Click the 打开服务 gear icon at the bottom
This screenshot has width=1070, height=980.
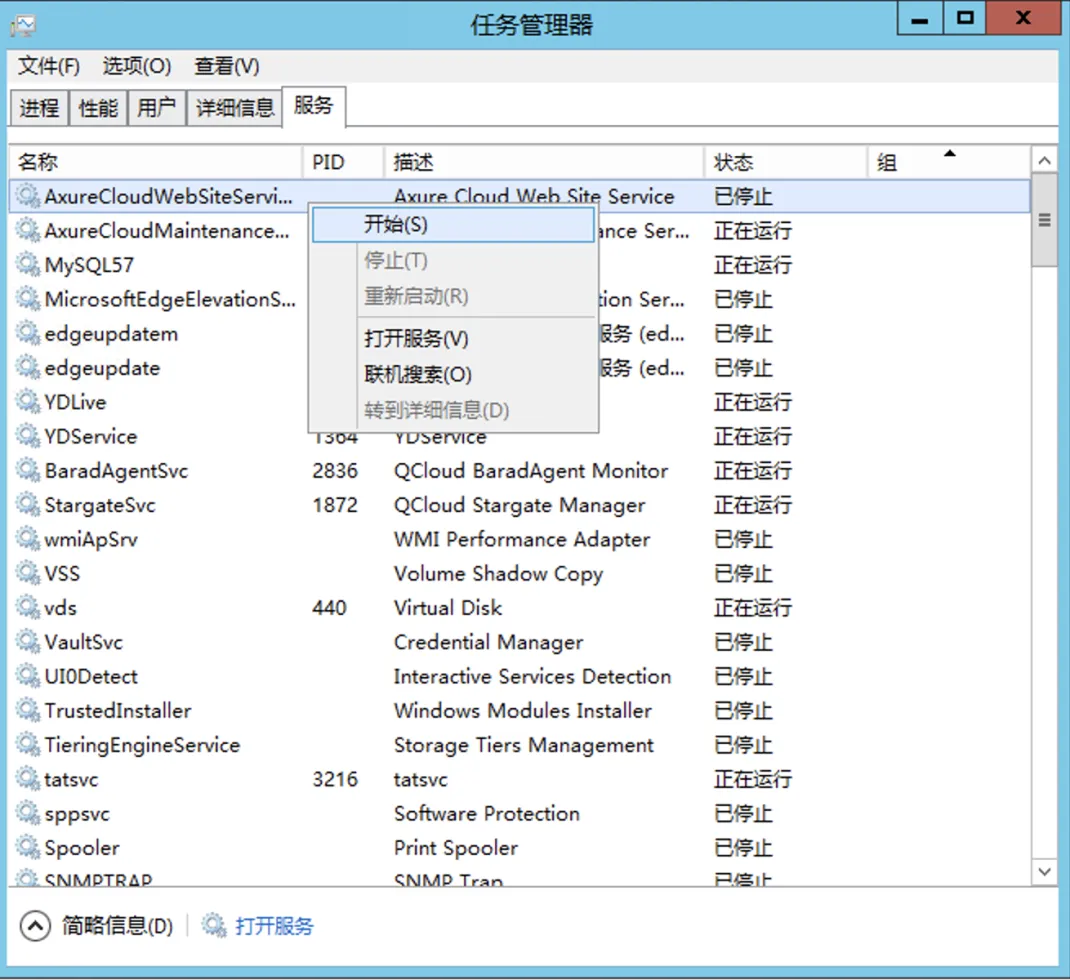(213, 926)
